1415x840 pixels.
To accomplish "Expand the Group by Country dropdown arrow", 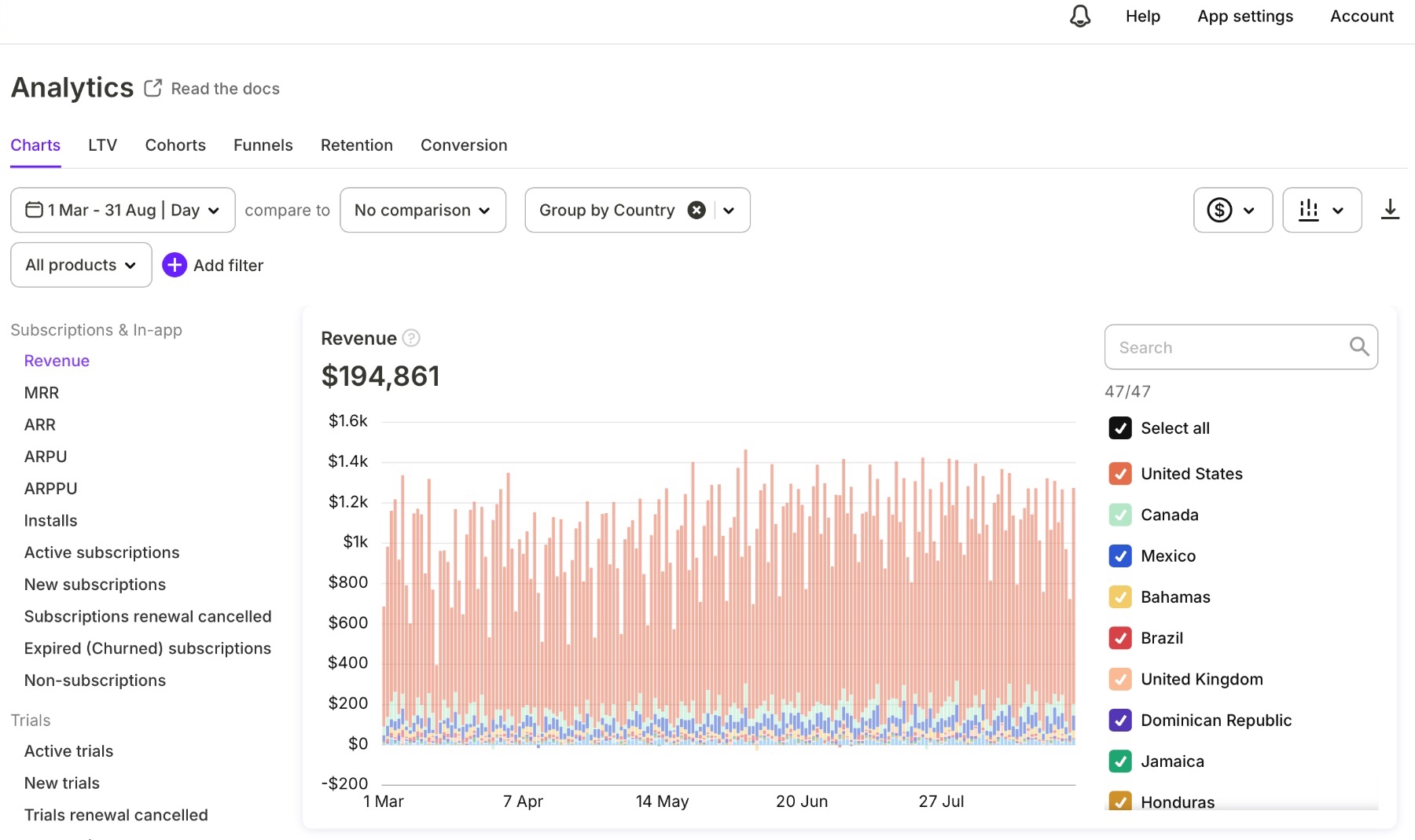I will pyautogui.click(x=729, y=210).
